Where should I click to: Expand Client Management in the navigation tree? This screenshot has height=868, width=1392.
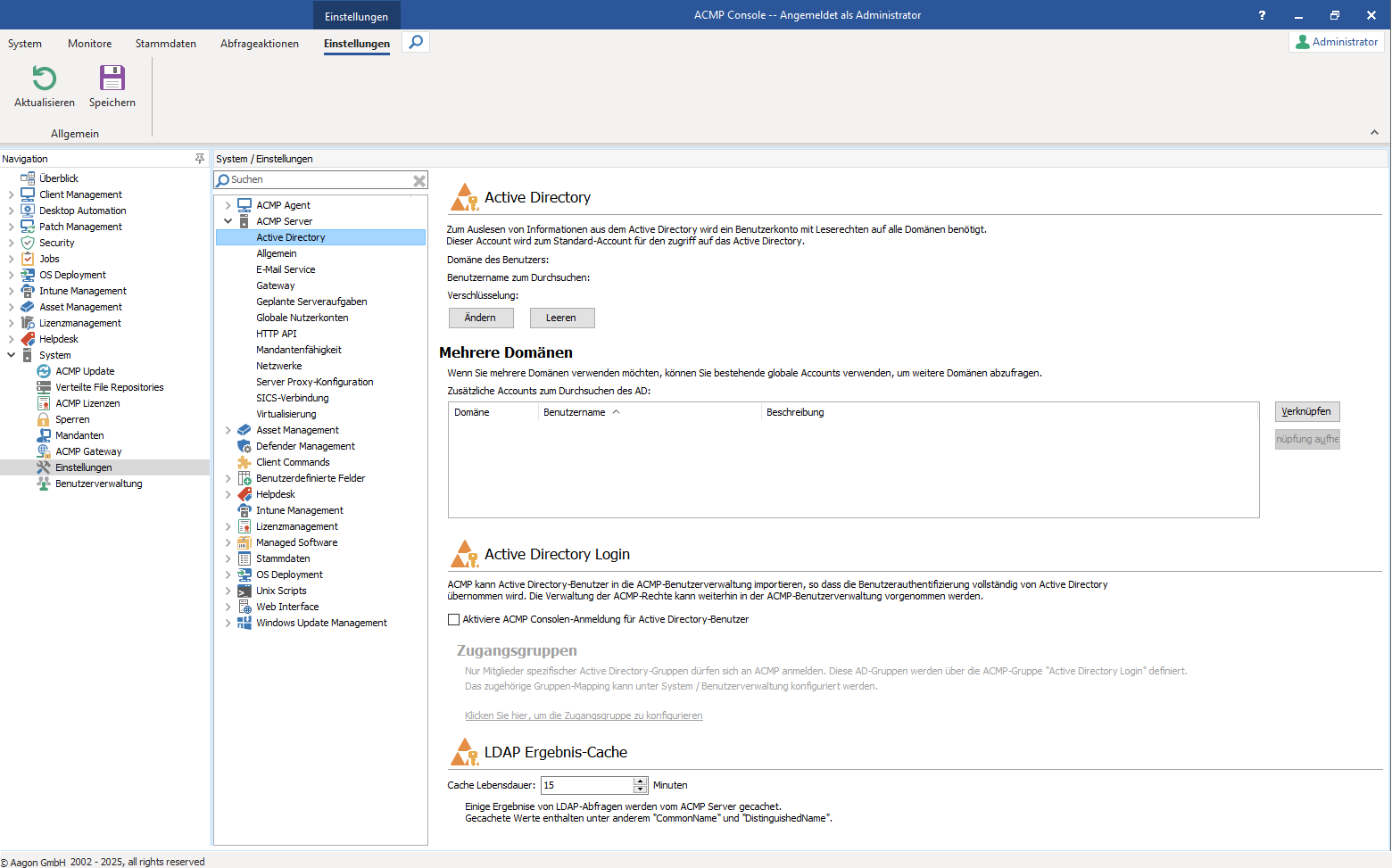[x=12, y=194]
